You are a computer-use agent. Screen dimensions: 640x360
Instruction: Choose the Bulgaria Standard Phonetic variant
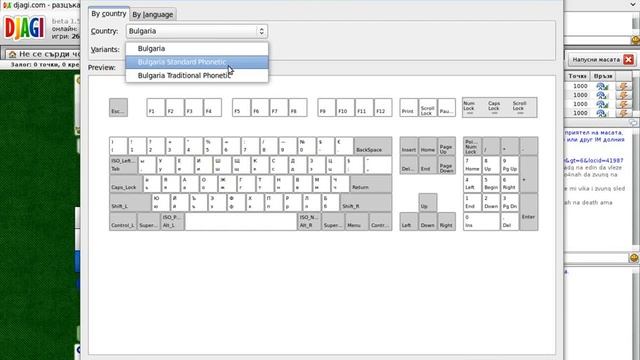197,62
